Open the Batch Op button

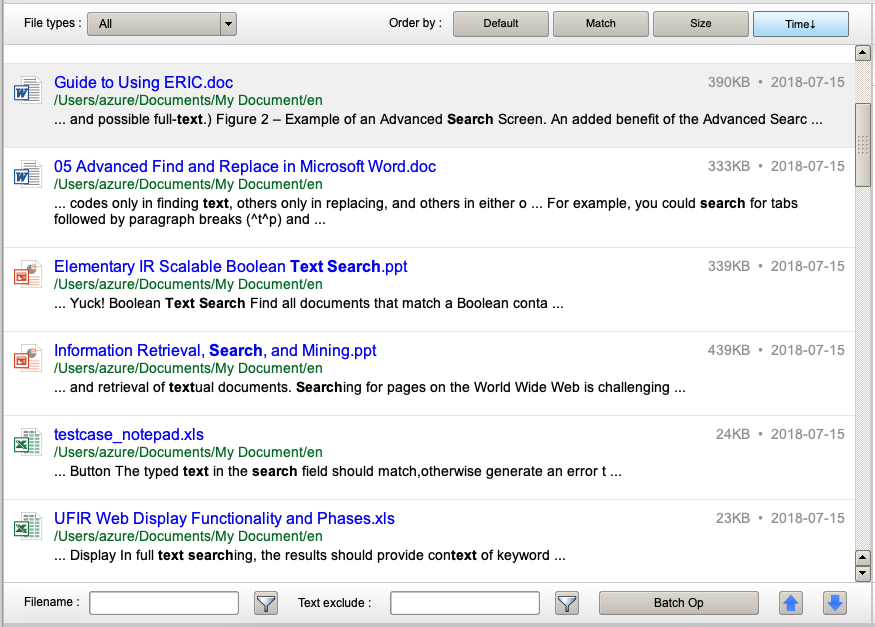[x=679, y=603]
